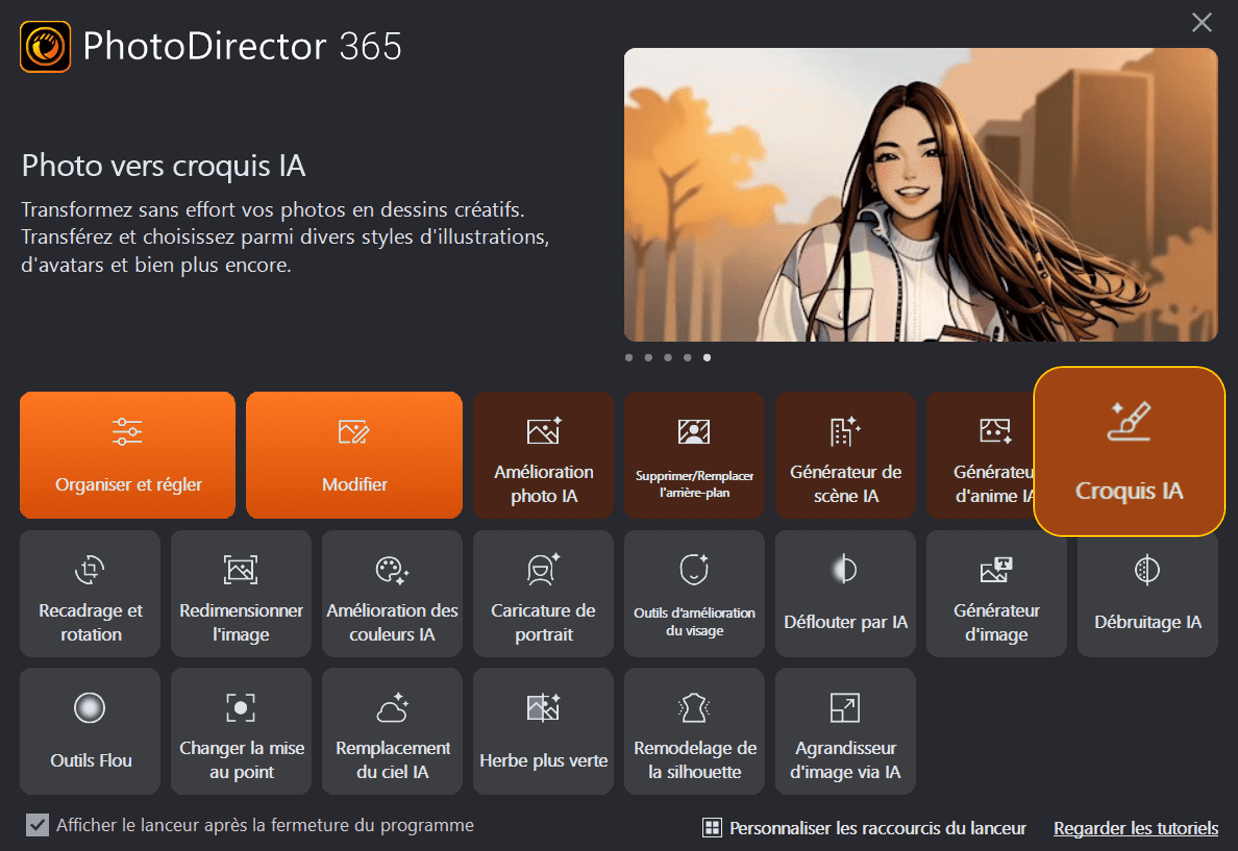Open Outils Flou tool

point(90,731)
